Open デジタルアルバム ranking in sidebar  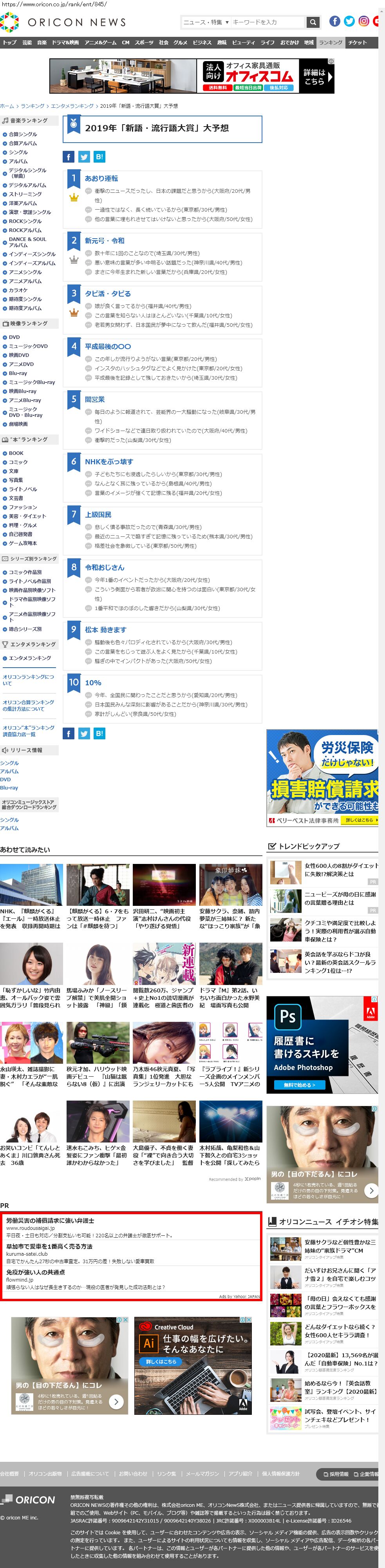[27, 185]
